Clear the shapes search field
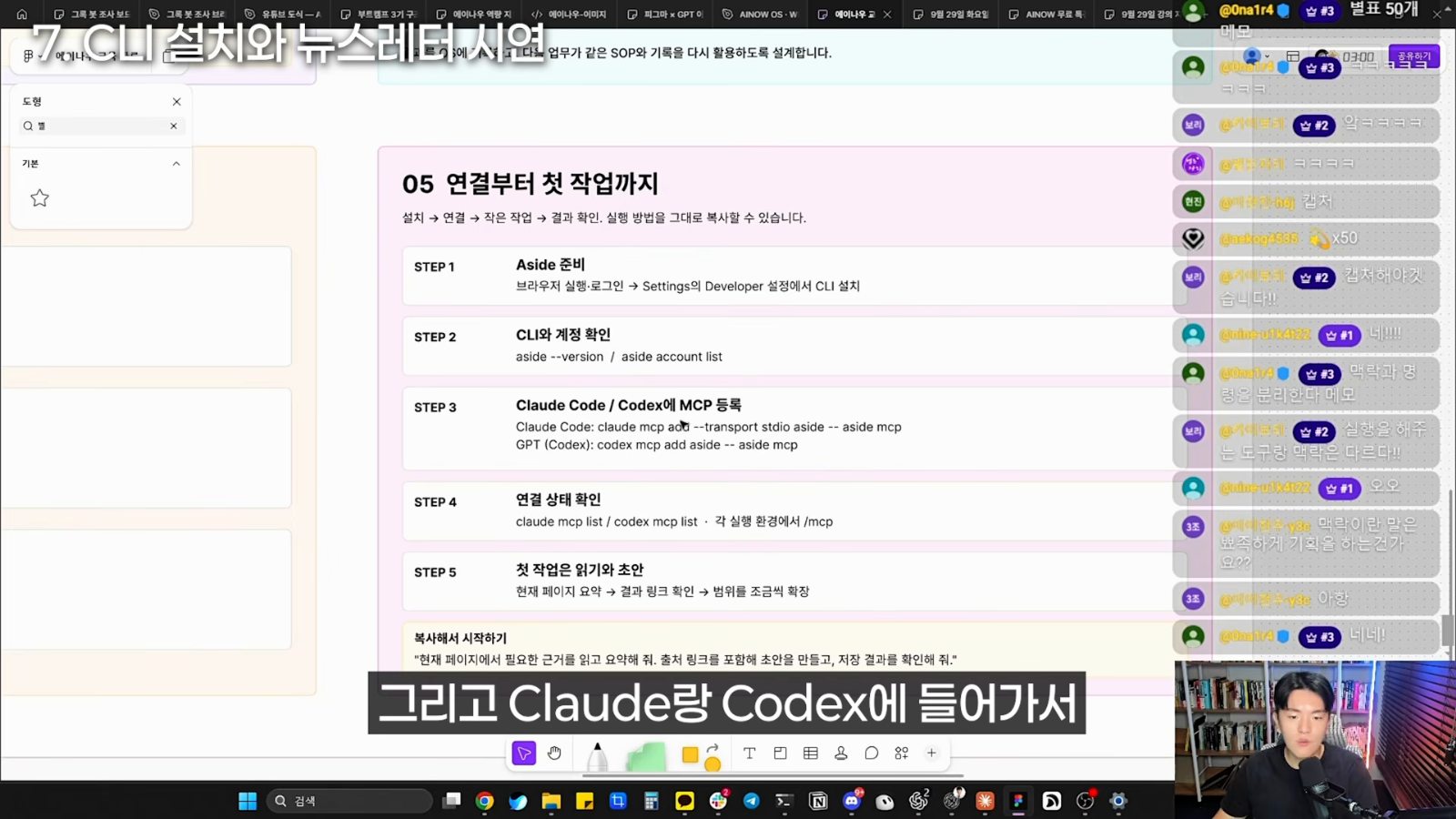The width and height of the screenshot is (1456, 819). [174, 126]
